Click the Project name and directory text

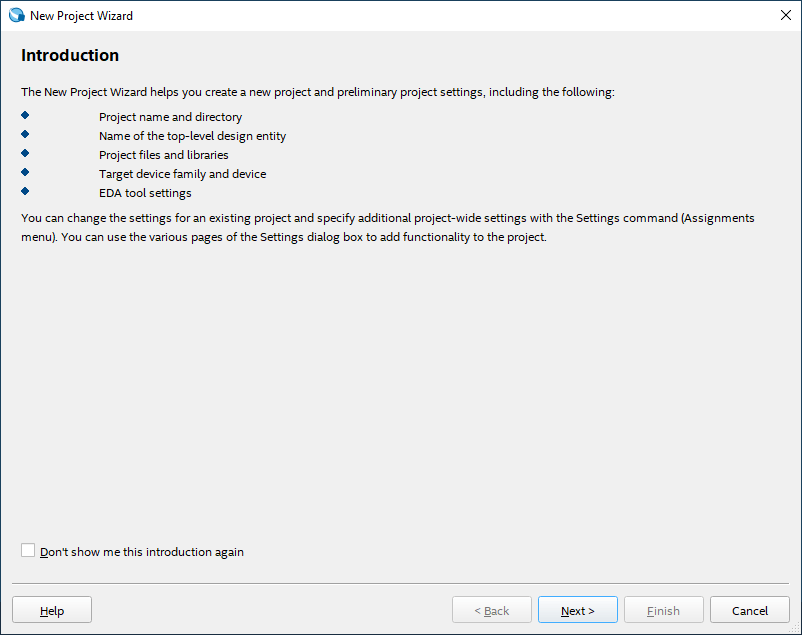click(x=170, y=117)
